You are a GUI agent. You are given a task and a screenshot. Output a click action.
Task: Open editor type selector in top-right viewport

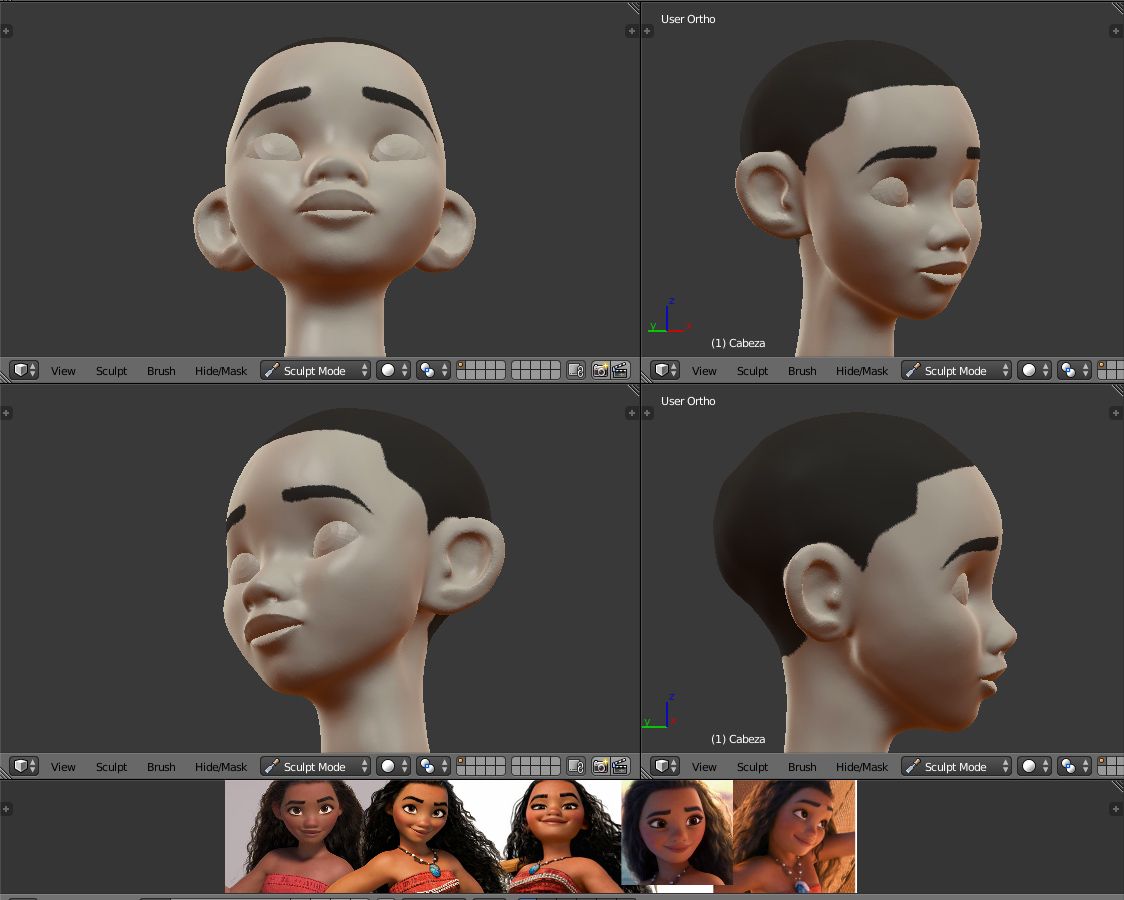[665, 370]
